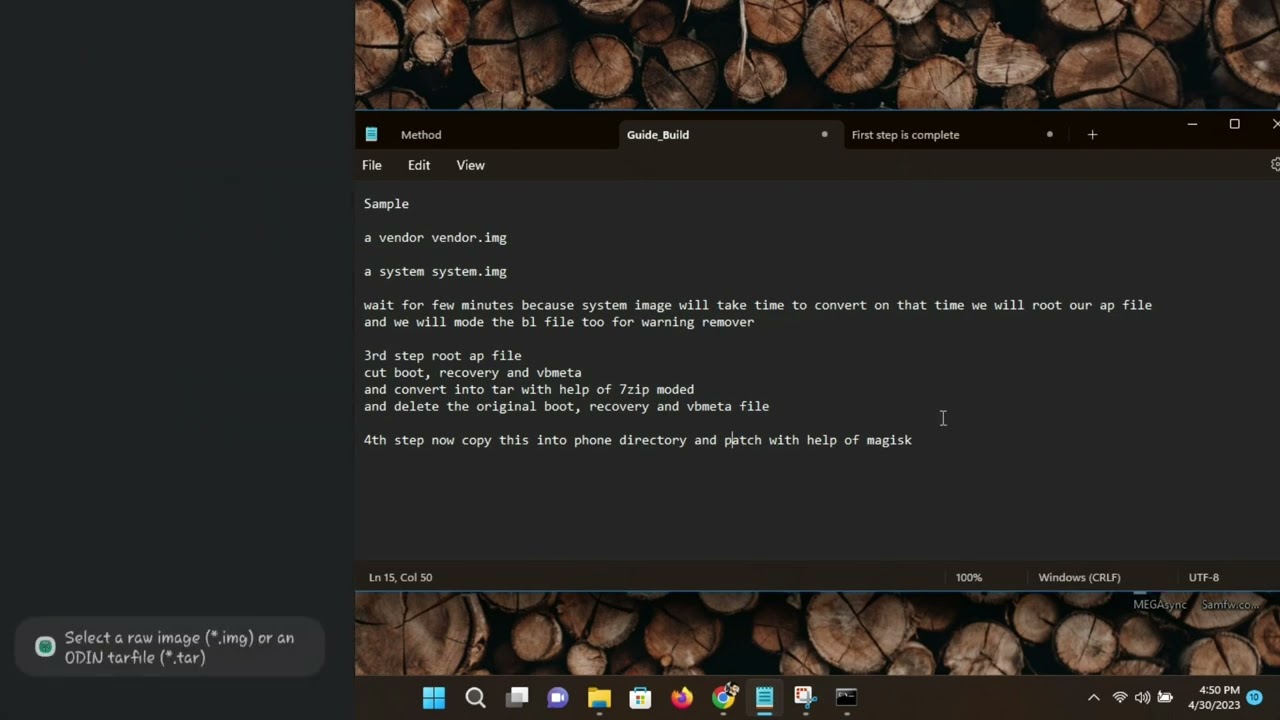
Task: Click the Windows (CRLF) line ending indicator
Action: click(1079, 577)
